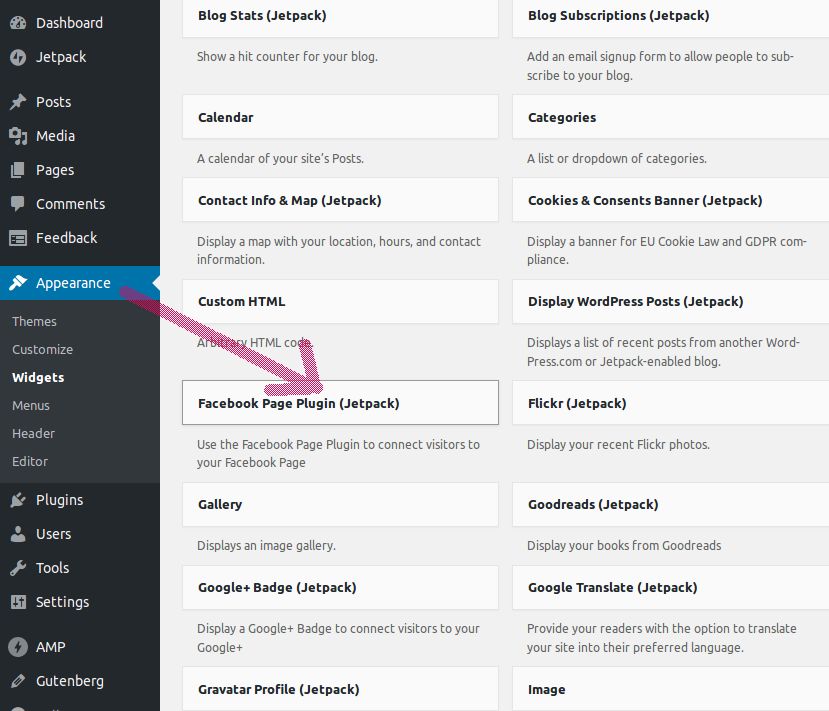Image resolution: width=829 pixels, height=711 pixels.
Task: Open the AMP menu item
Action: [x=80, y=647]
